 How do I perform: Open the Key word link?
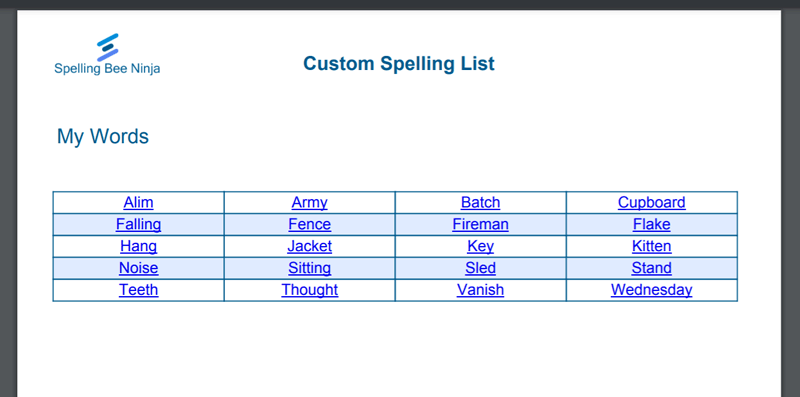480,246
